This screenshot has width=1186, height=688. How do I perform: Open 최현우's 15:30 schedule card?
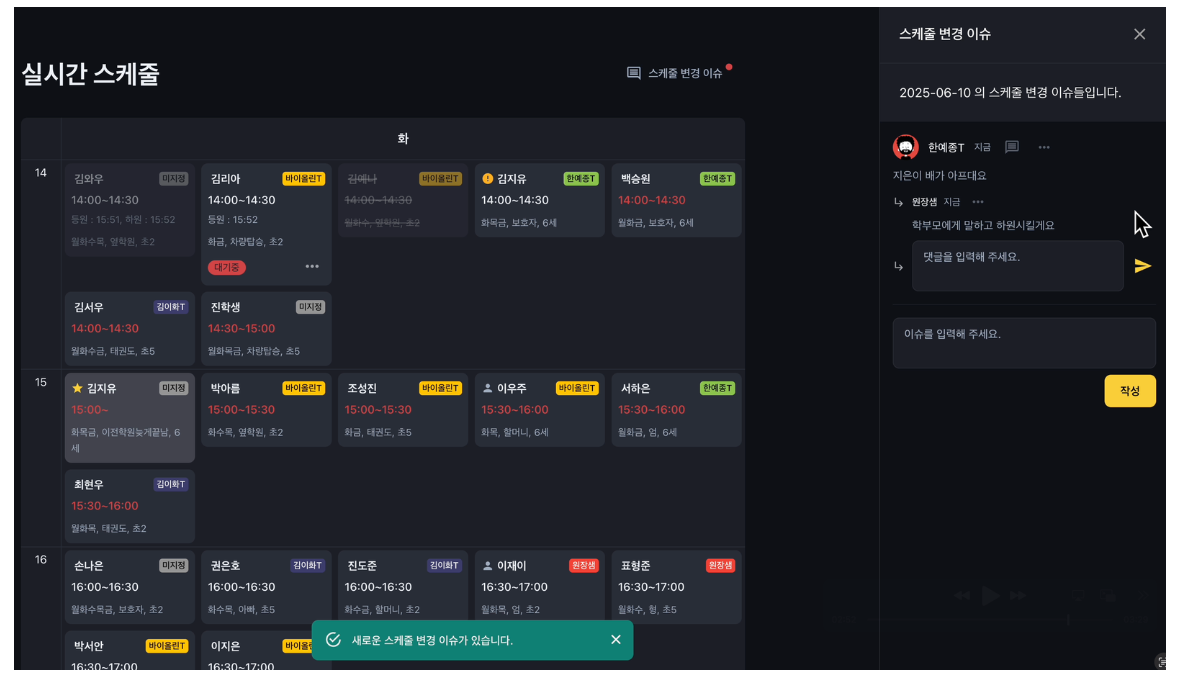pyautogui.click(x=129, y=506)
